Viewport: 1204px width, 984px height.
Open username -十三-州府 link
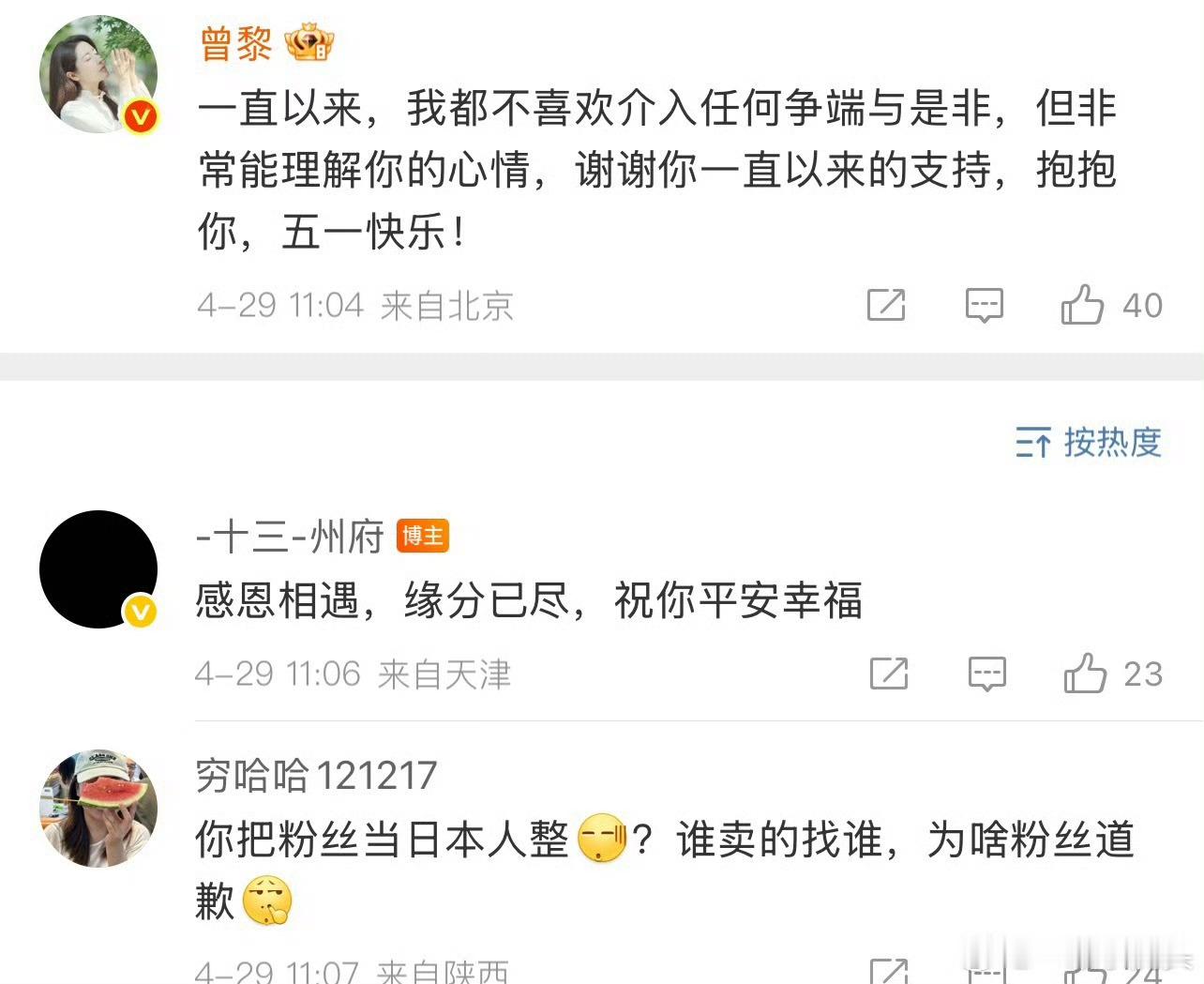[x=290, y=537]
